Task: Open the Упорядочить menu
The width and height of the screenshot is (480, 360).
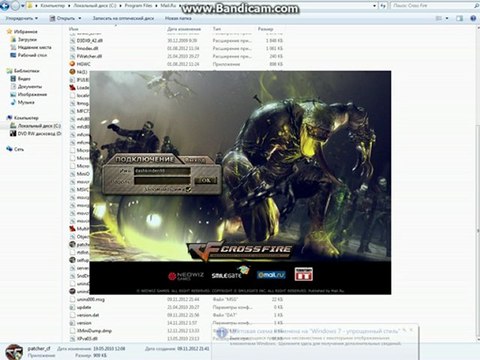Action: [22, 18]
